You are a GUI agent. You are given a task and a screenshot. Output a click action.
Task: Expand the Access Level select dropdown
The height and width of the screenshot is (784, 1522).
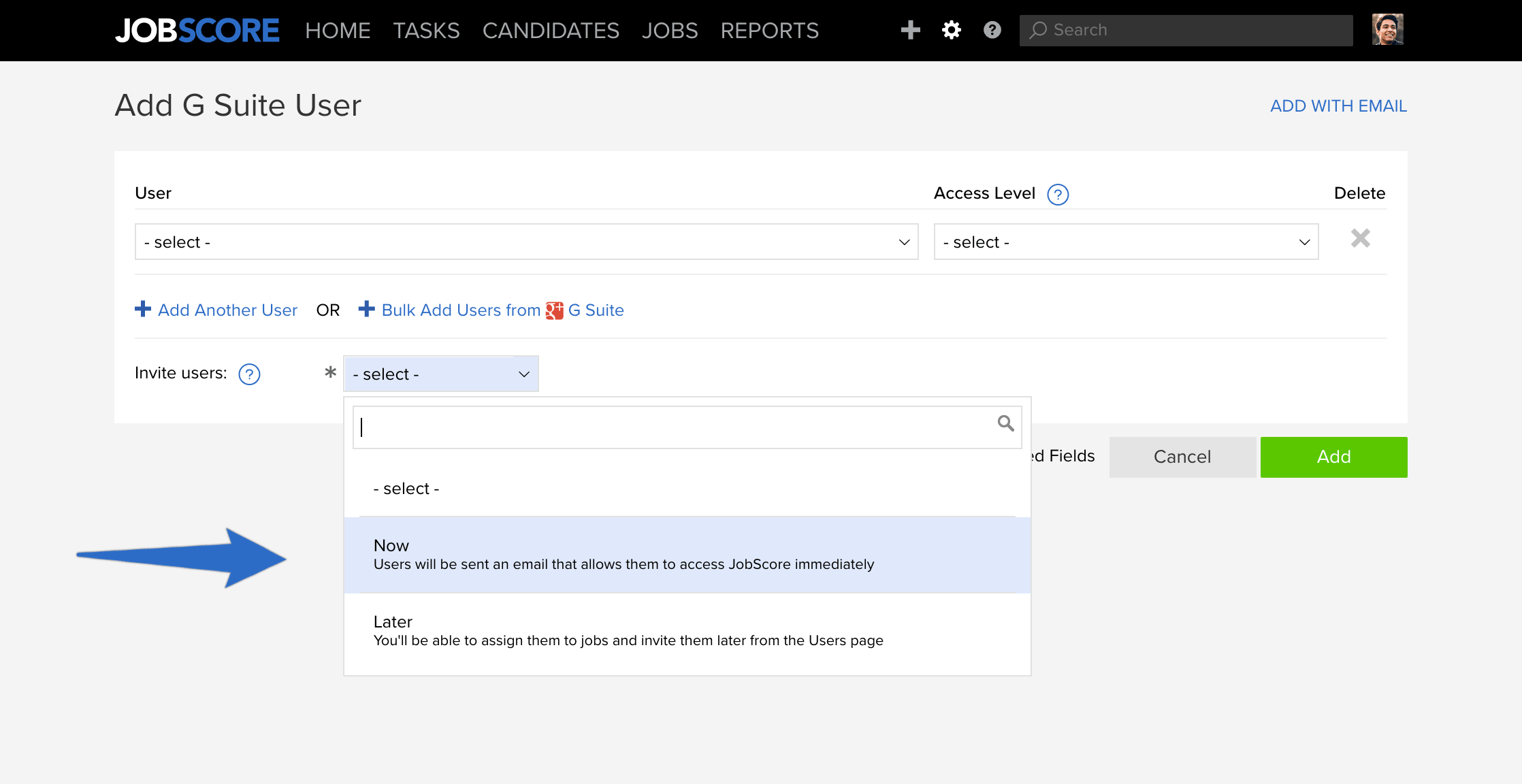pos(1126,242)
